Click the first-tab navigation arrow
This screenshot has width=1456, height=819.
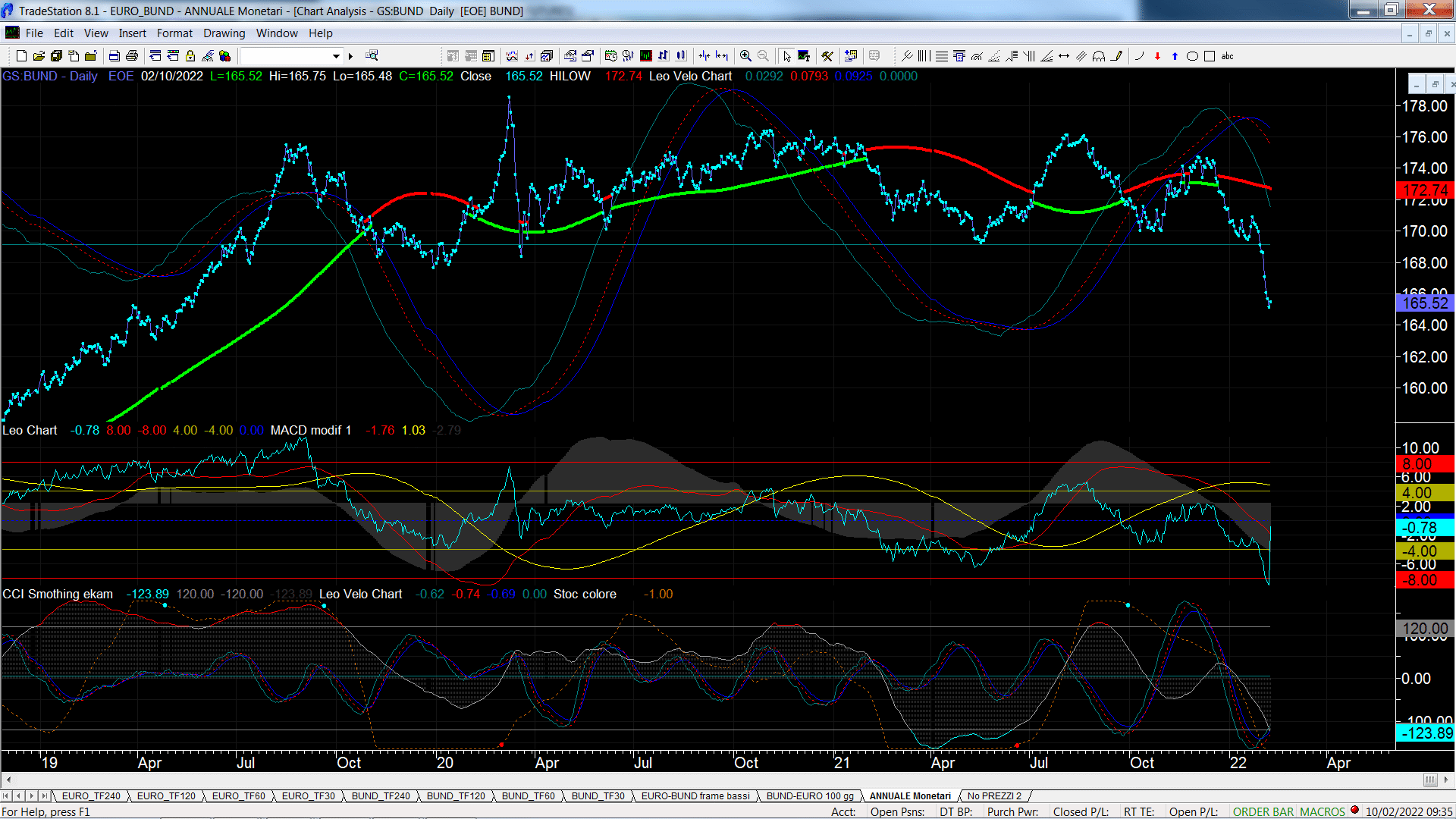coord(6,796)
